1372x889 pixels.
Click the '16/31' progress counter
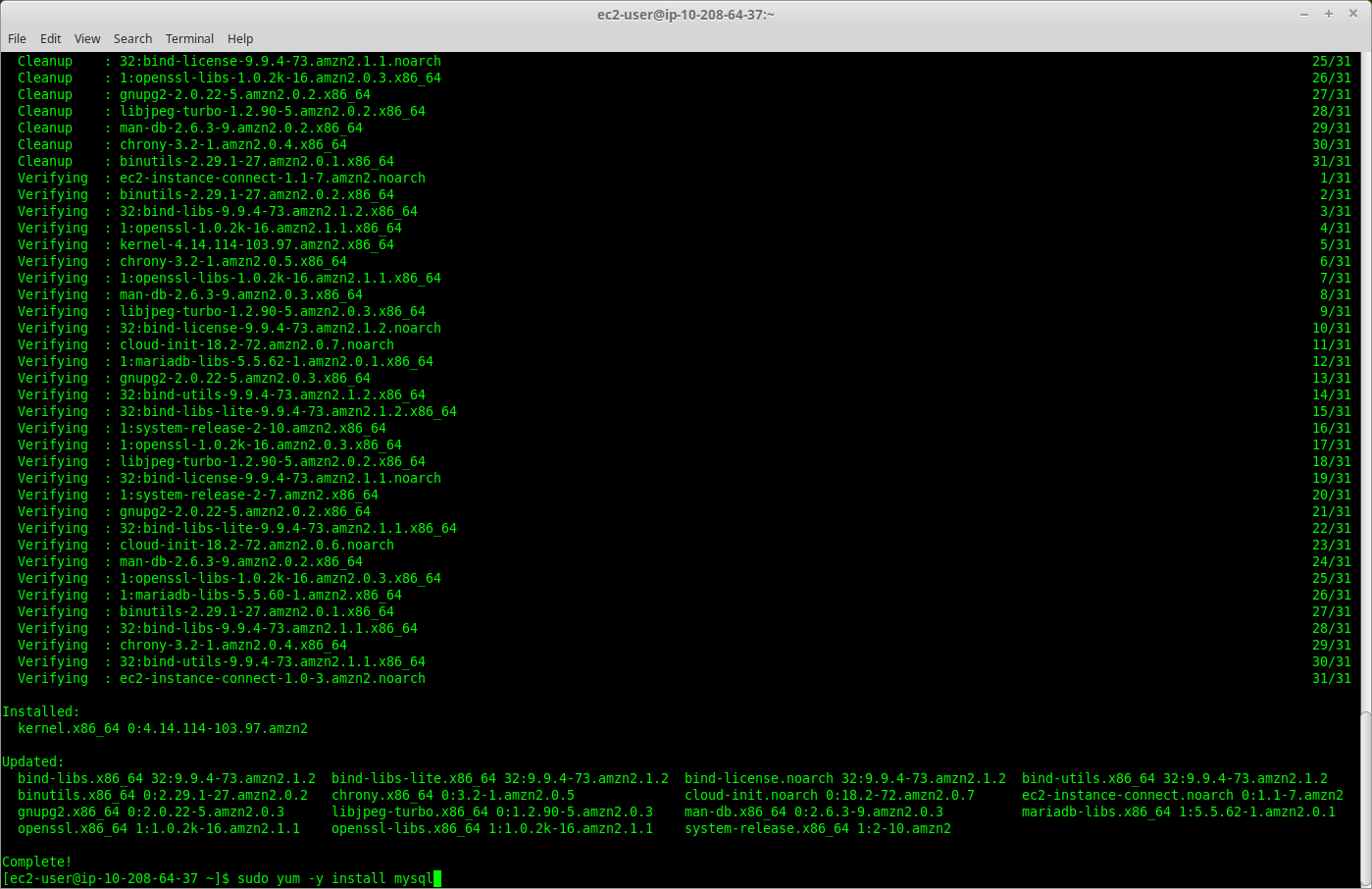pyautogui.click(x=1332, y=428)
